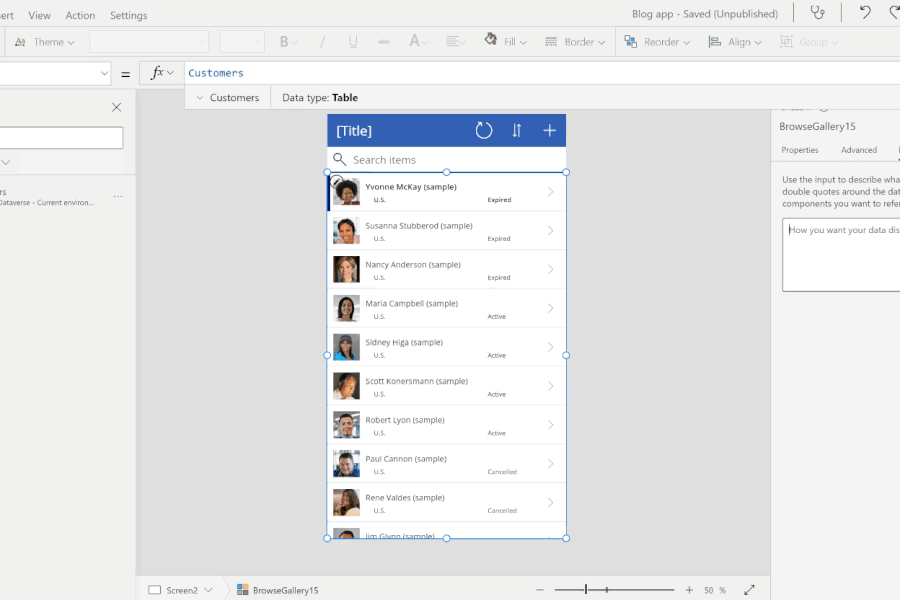This screenshot has height=600, width=900.
Task: Open the Align dropdown menu
Action: point(735,42)
